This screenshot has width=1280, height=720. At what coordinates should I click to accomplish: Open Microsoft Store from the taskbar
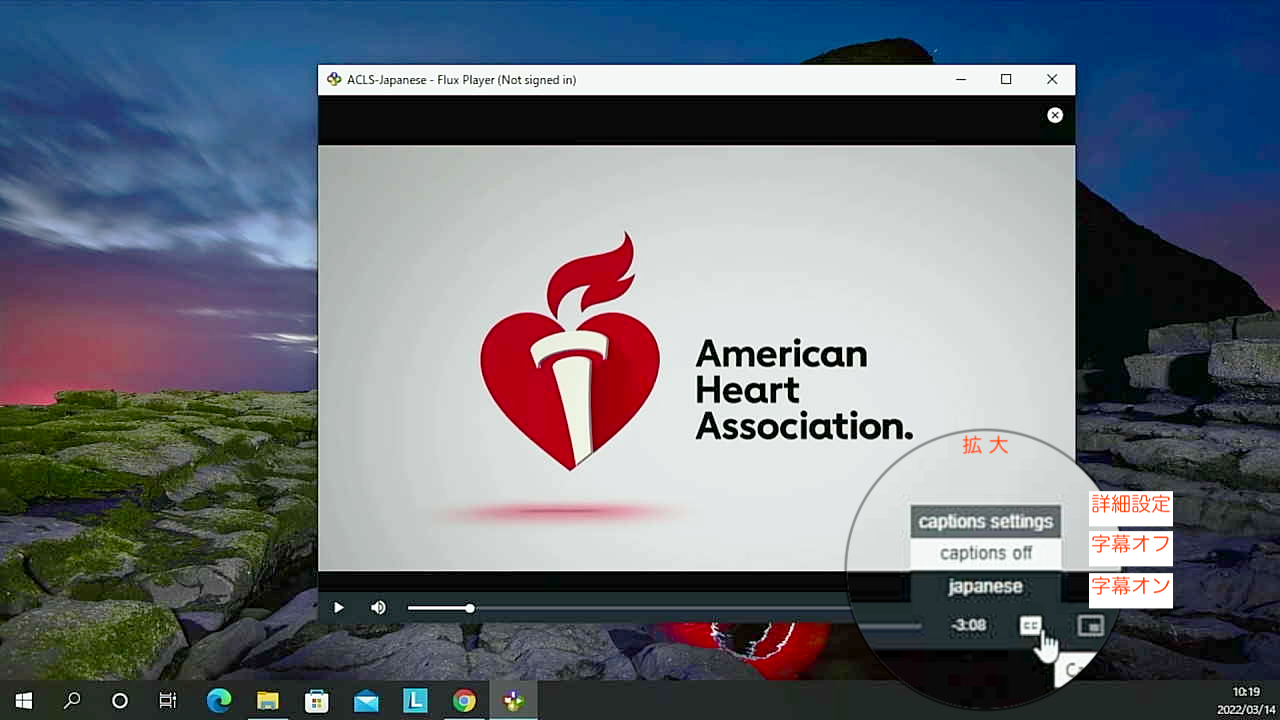[x=317, y=701]
